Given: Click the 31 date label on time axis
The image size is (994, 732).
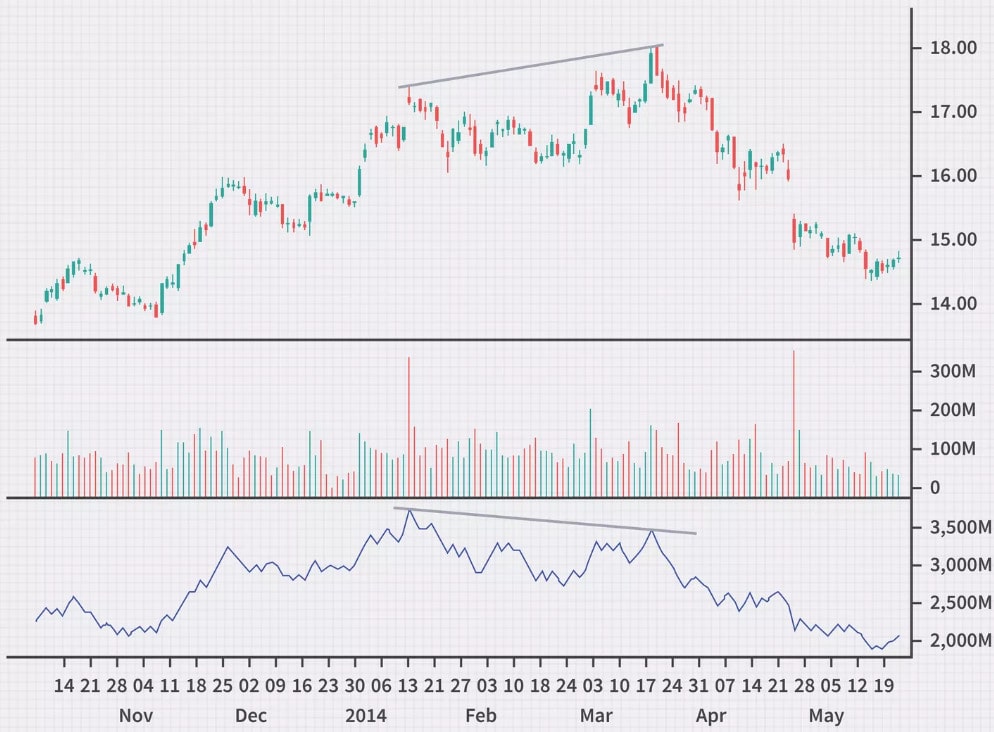Looking at the screenshot, I should (x=689, y=688).
